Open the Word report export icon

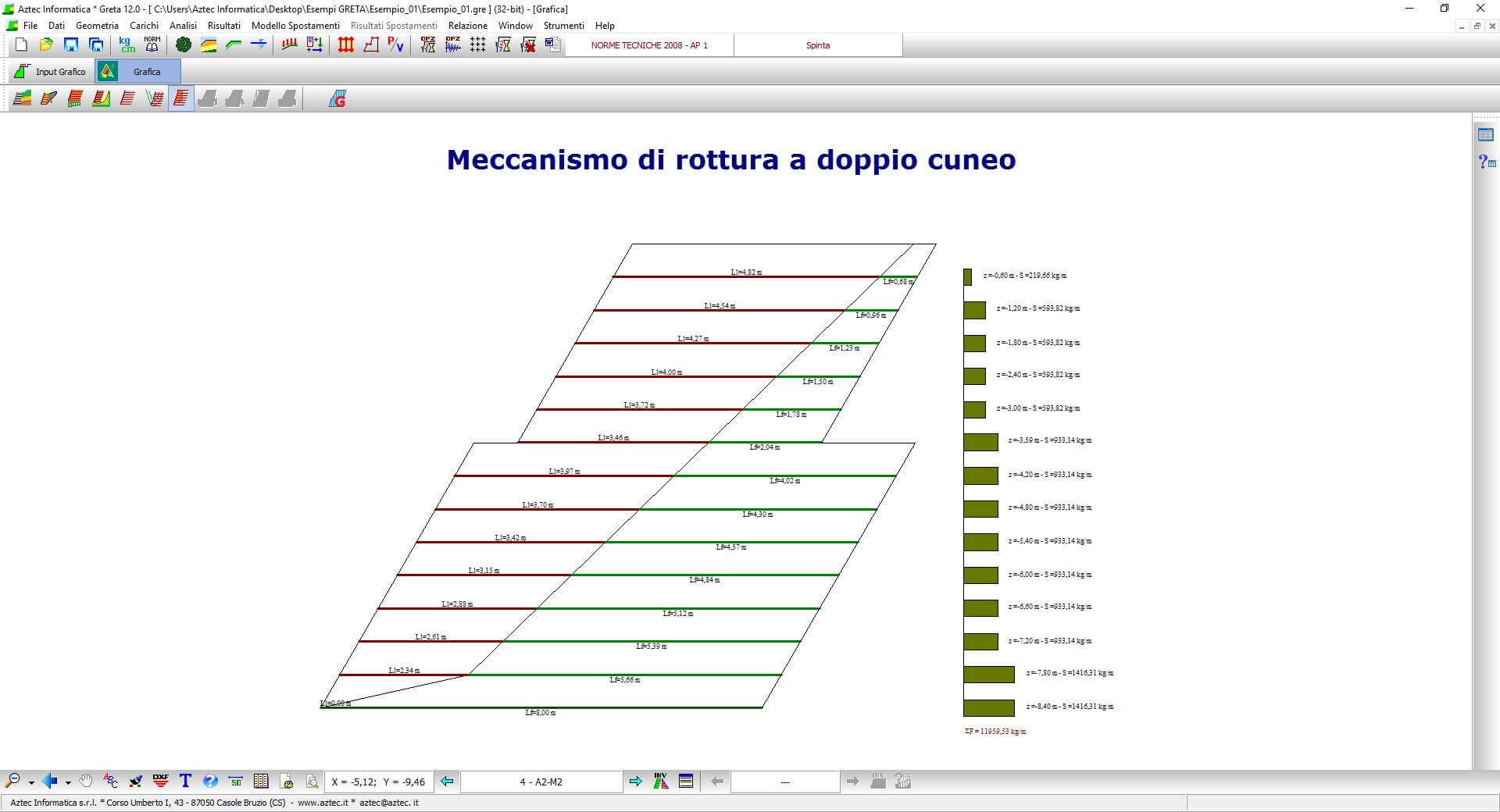[x=553, y=45]
